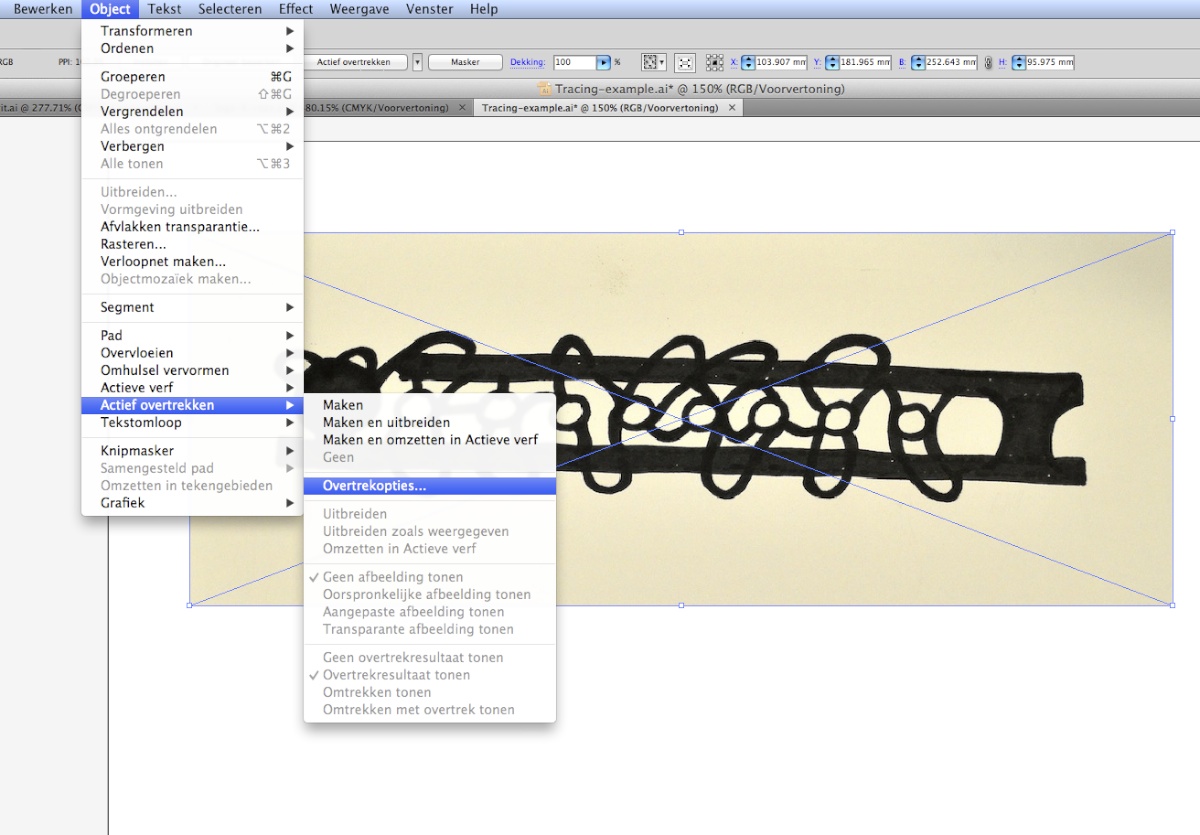Expand the Tekstomloop submenu

192,423
